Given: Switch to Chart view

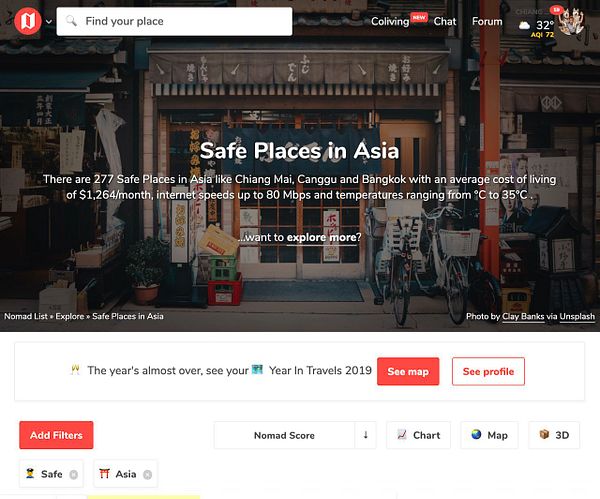Looking at the screenshot, I should [418, 435].
